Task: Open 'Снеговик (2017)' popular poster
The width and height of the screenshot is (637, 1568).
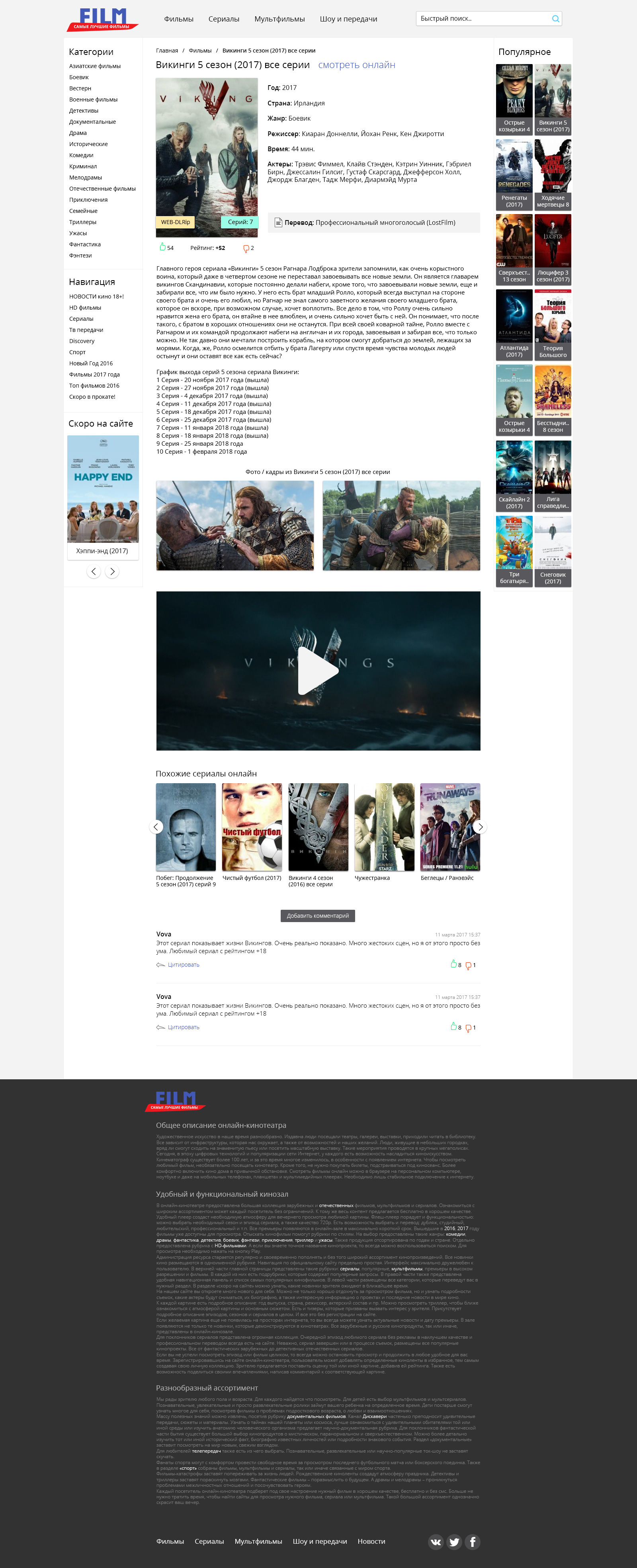Action: click(553, 552)
